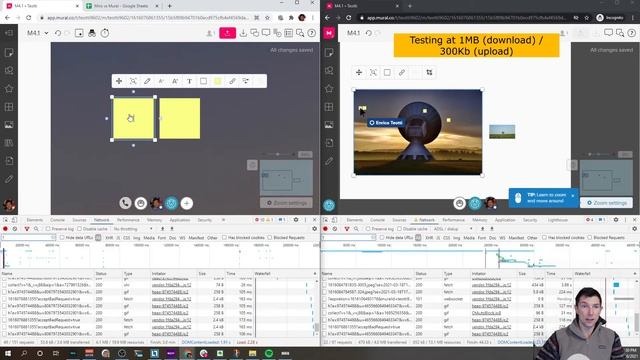Screen dimensions: 640x360
Task: Collapse the minimap toggle in left Mural window
Action: tap(252, 165)
